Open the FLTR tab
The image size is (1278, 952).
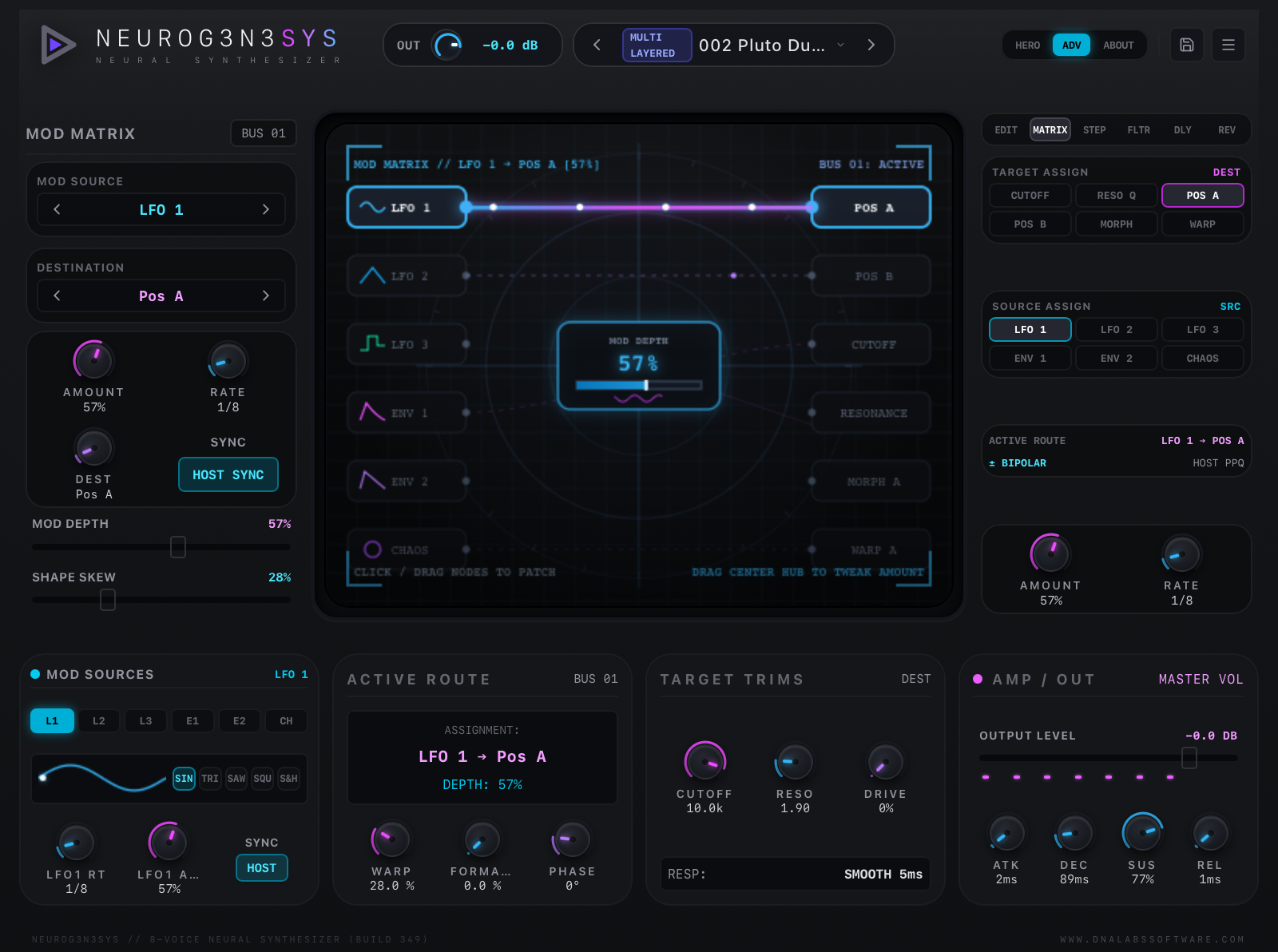click(x=1138, y=129)
